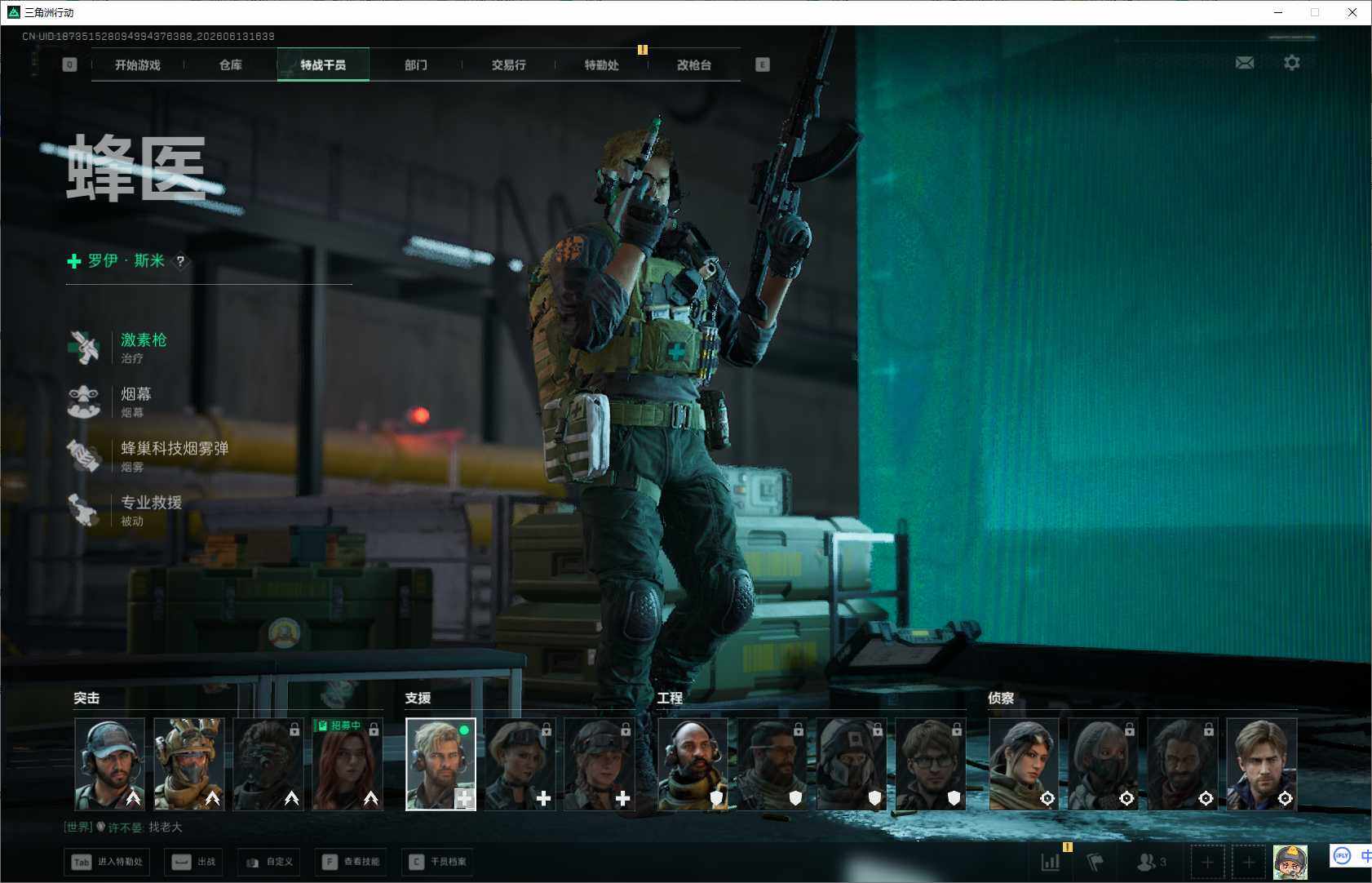Select the locked face-masked operator under 侦察
Image resolution: width=1372 pixels, height=883 pixels.
pyautogui.click(x=1103, y=764)
